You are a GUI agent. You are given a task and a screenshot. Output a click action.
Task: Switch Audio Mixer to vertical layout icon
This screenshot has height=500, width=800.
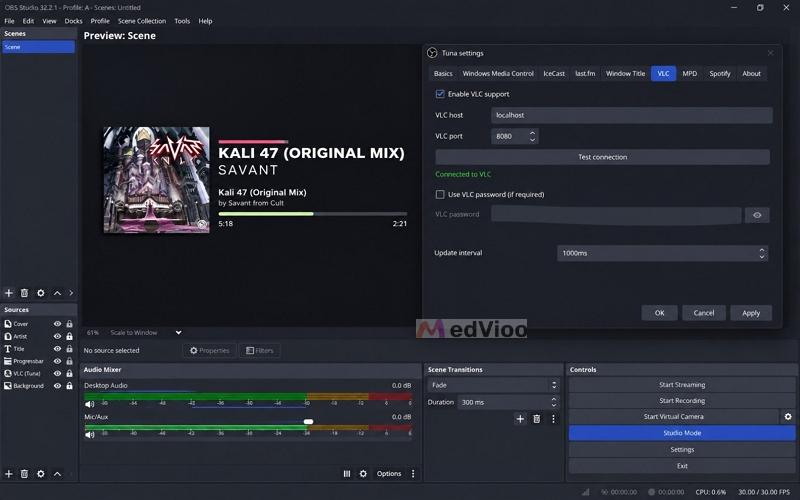pyautogui.click(x=347, y=474)
